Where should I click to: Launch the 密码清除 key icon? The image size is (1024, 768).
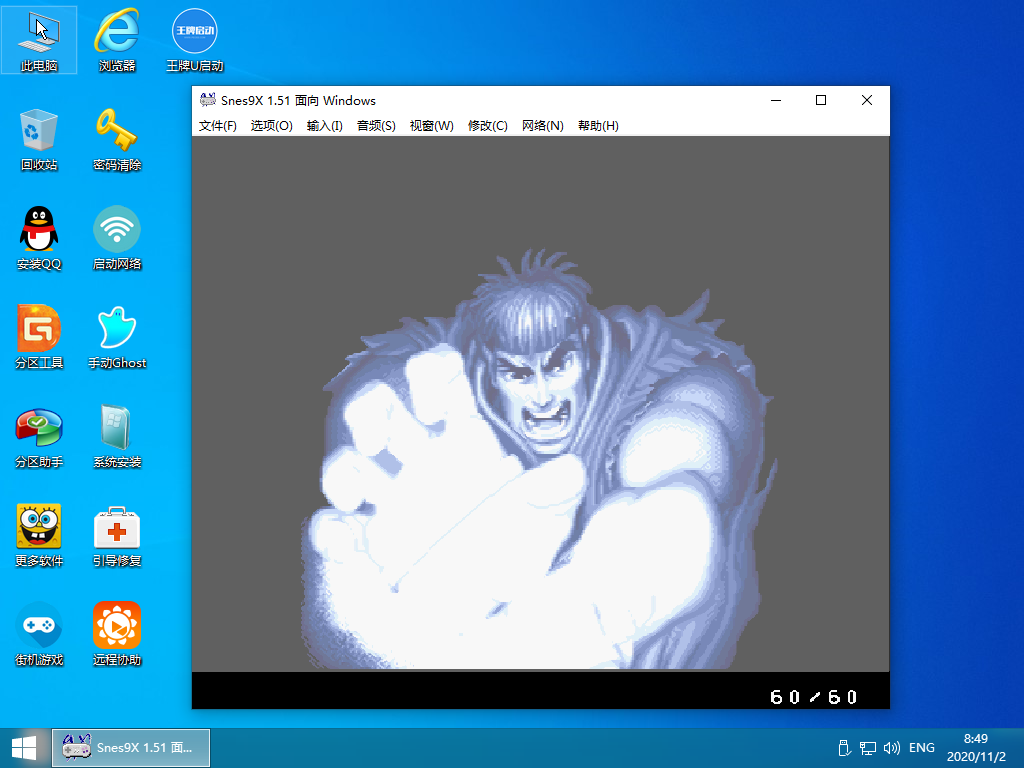pyautogui.click(x=117, y=140)
